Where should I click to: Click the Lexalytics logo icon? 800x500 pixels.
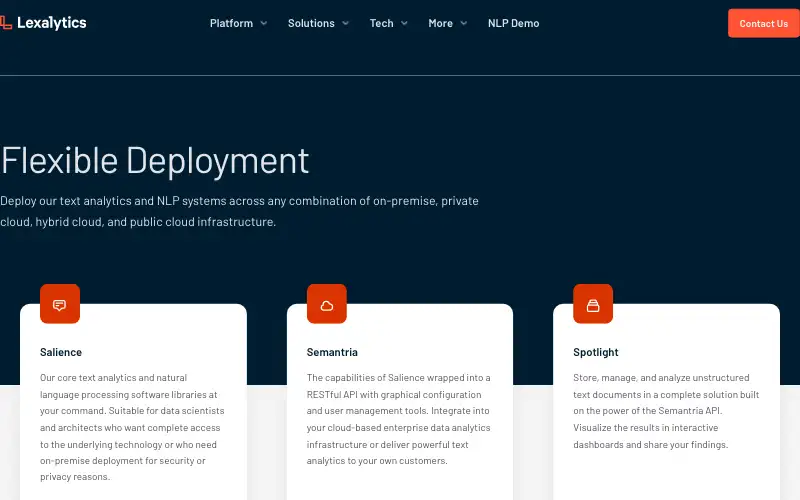coord(6,23)
